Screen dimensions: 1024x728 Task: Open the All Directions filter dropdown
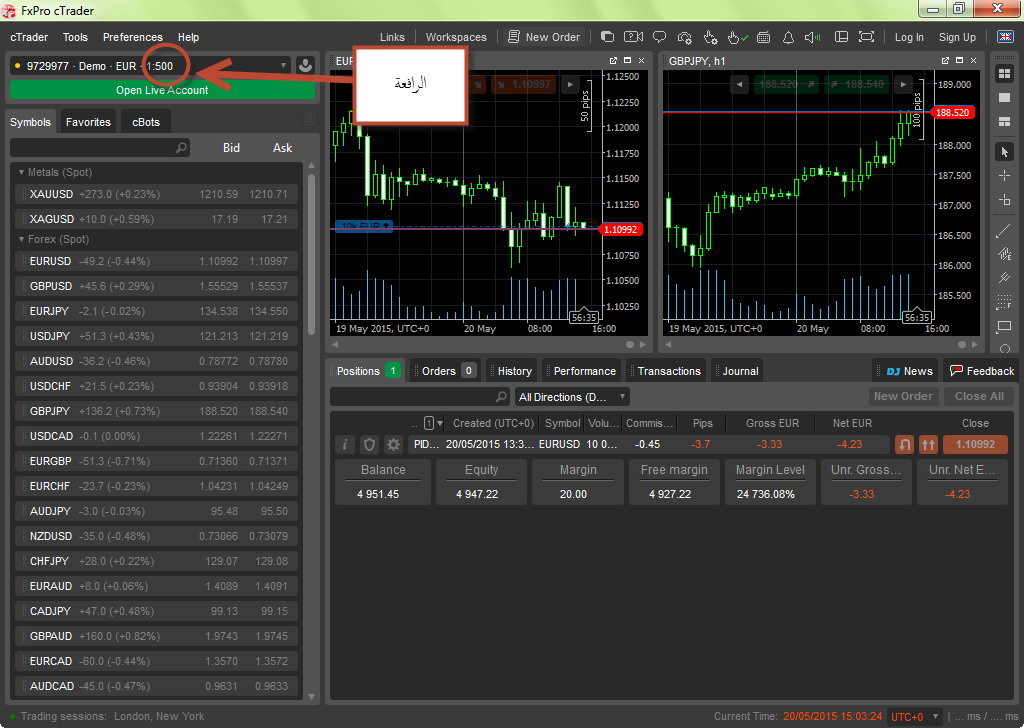pos(573,397)
